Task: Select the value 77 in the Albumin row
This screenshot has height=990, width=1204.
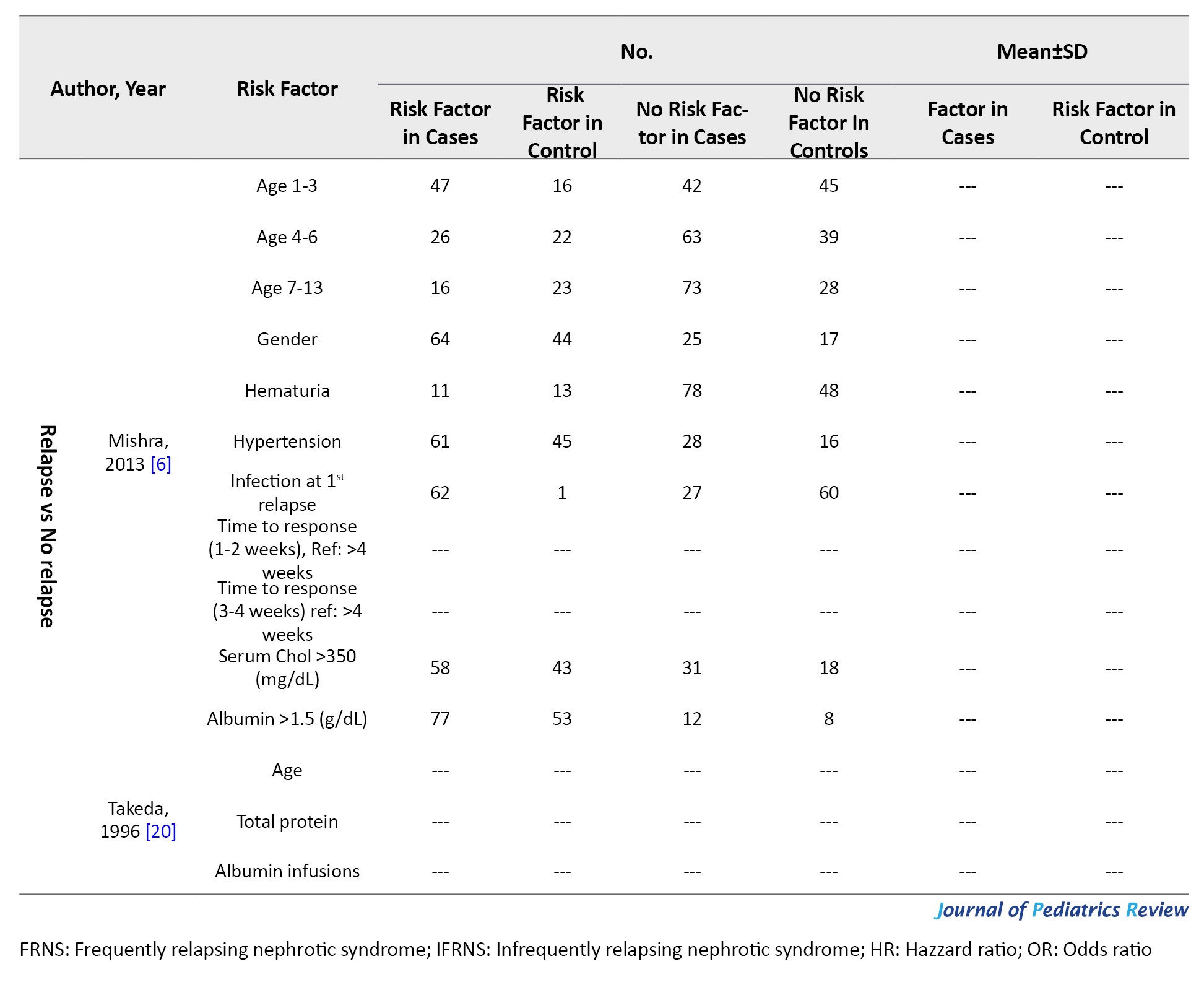Action: 440,719
